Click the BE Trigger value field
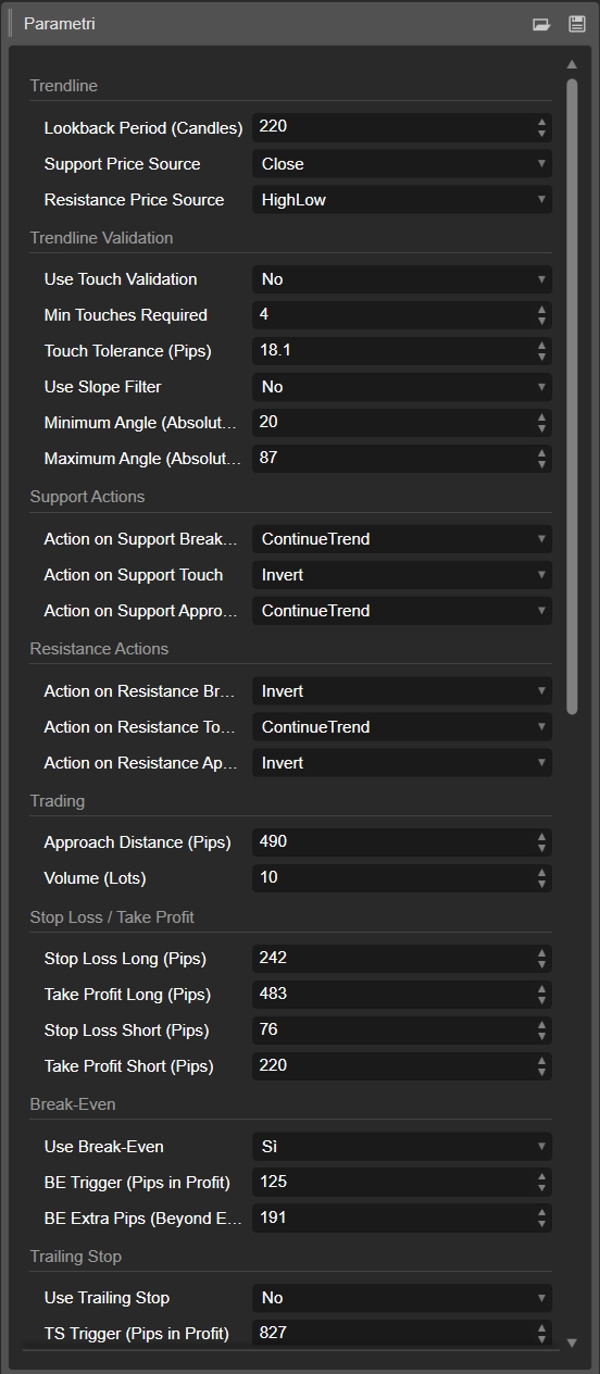 pyautogui.click(x=392, y=1182)
